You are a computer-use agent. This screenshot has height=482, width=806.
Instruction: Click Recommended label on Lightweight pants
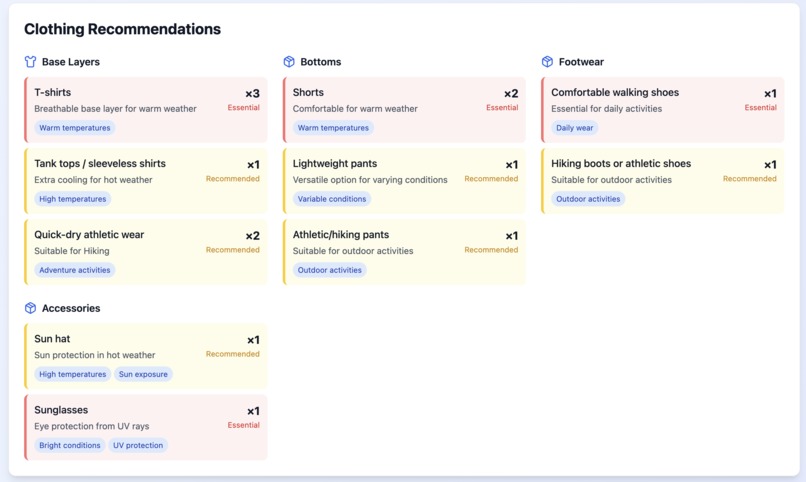tap(491, 178)
